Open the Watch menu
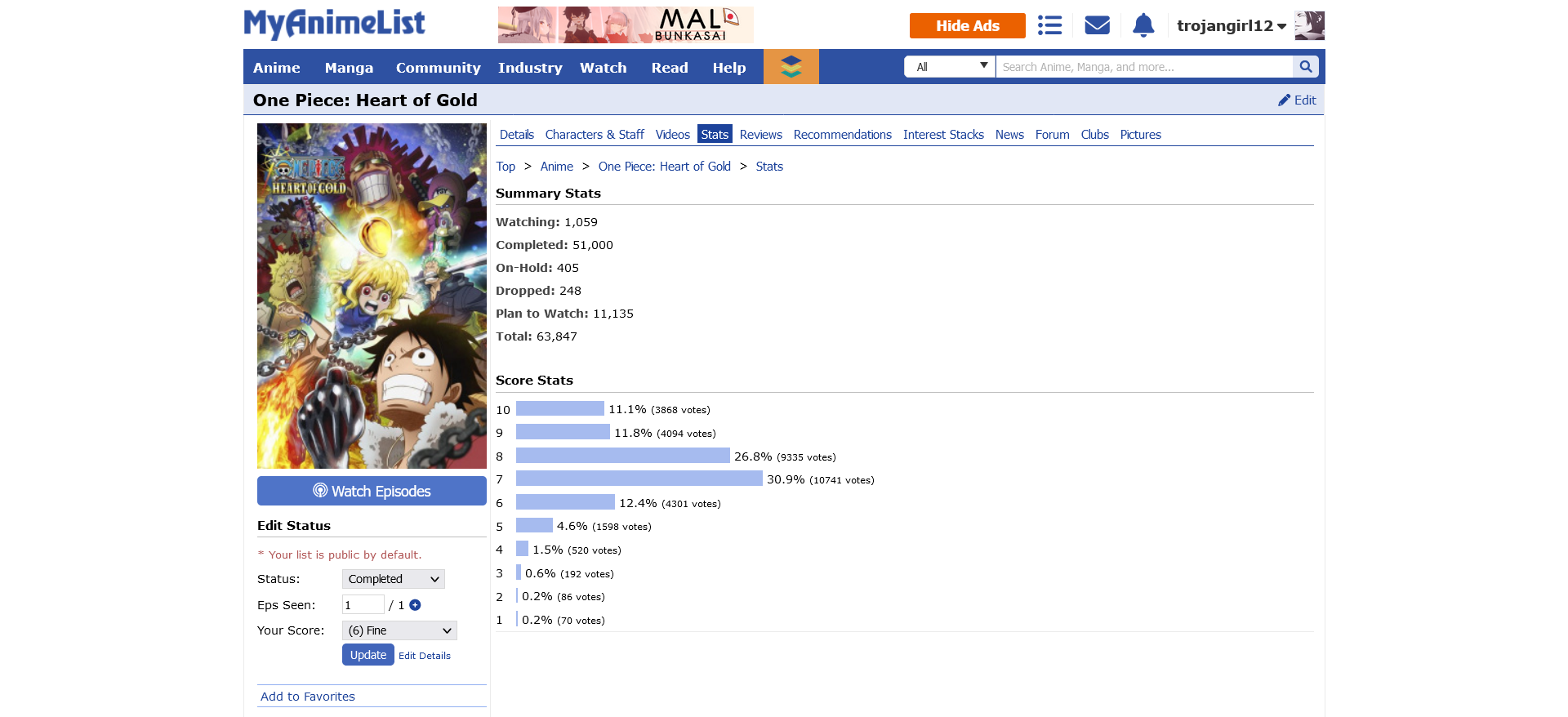Viewport: 1568px width, 717px height. [603, 68]
